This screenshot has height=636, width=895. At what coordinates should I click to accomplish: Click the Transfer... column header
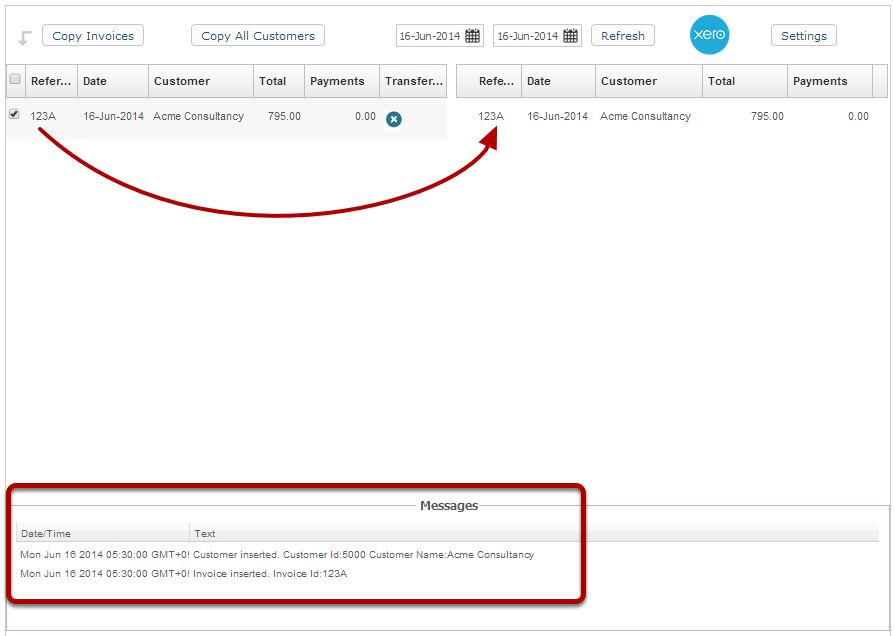pos(413,81)
